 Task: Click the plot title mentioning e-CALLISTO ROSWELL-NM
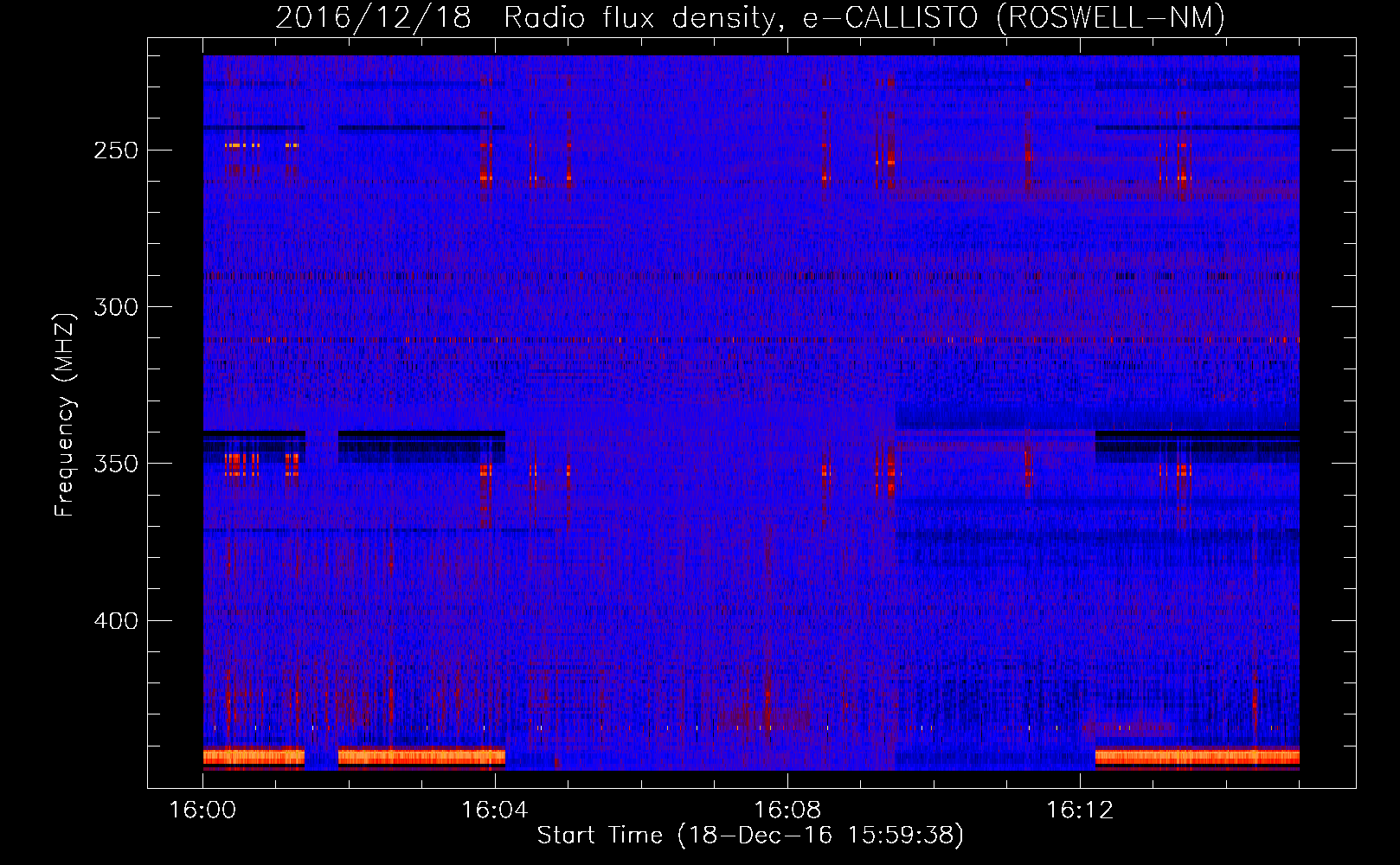tap(750, 17)
